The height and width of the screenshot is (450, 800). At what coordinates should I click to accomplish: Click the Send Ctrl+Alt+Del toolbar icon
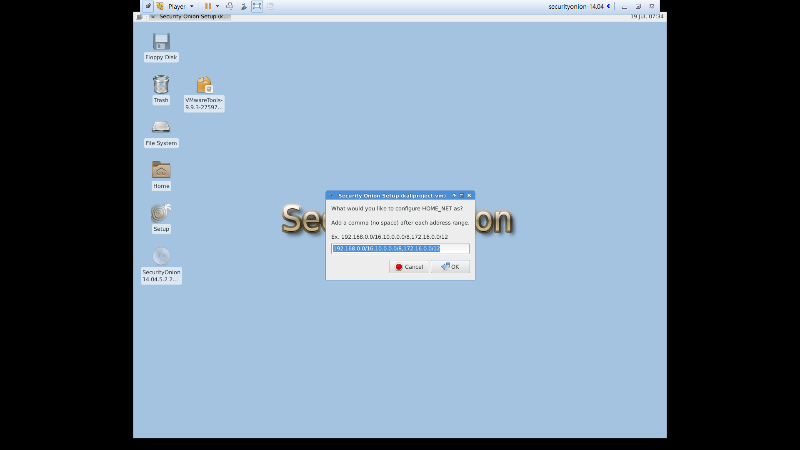(230, 6)
